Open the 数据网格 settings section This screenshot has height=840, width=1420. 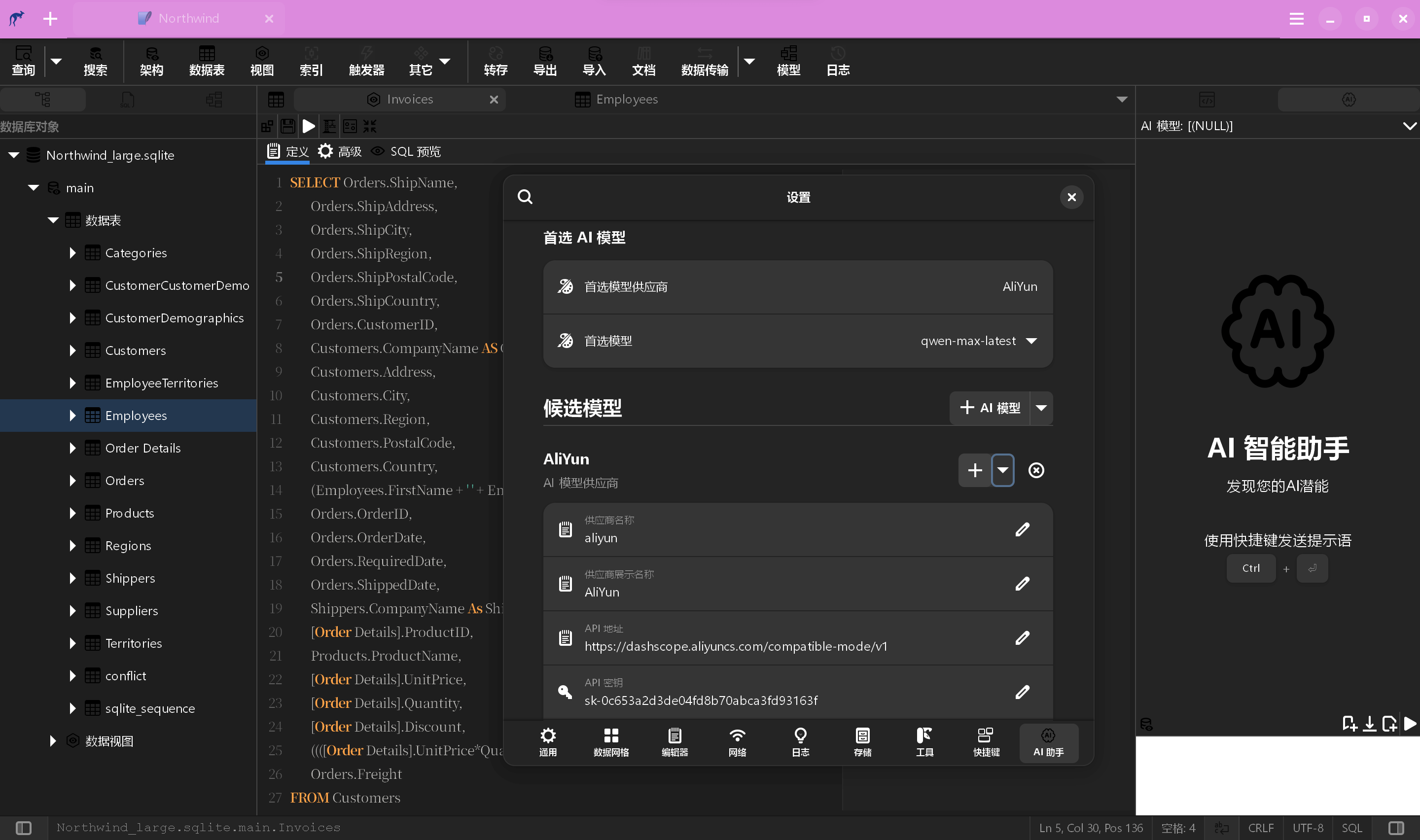[611, 742]
